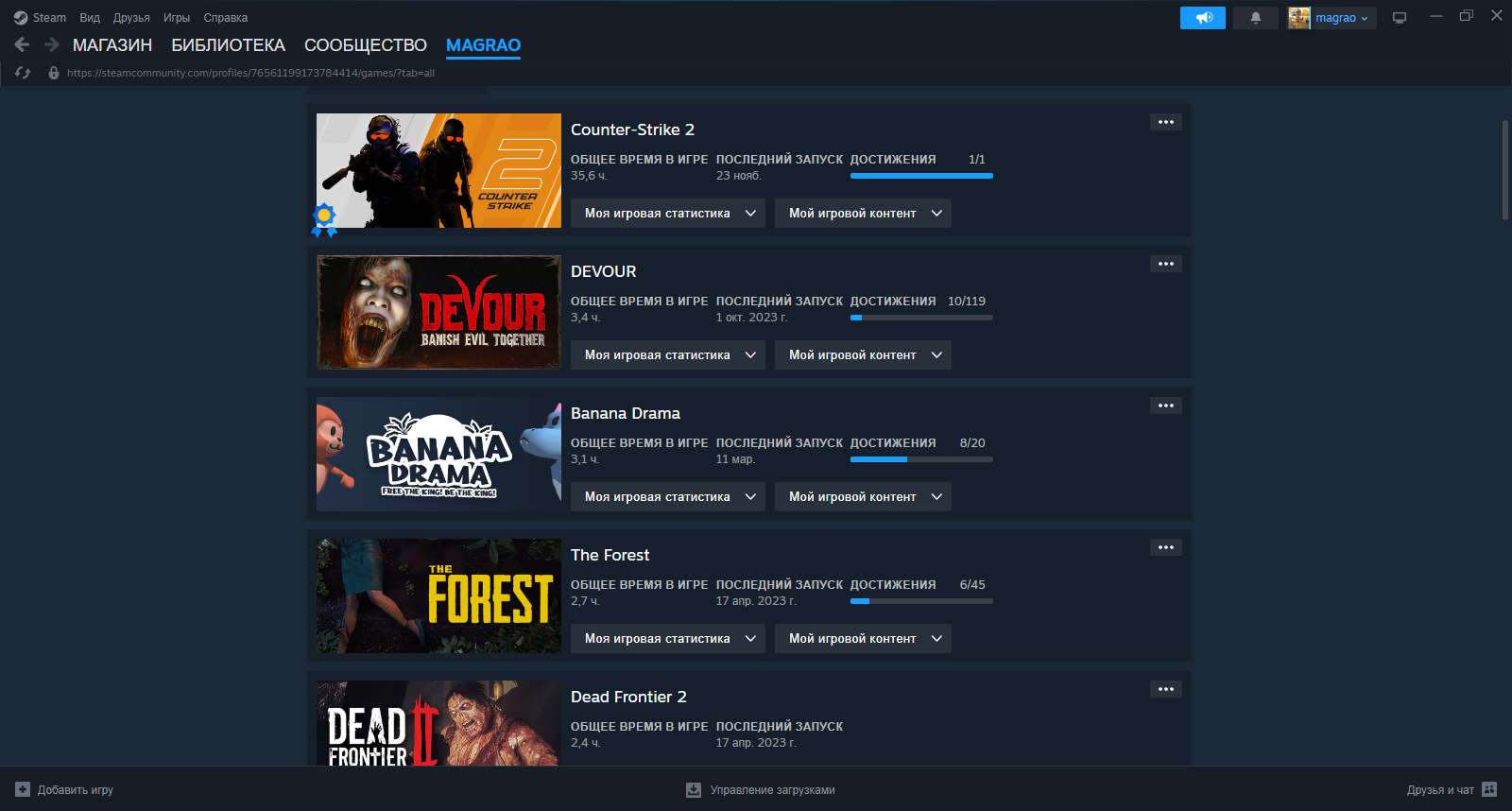Image resolution: width=1512 pixels, height=811 pixels.
Task: Expand DEVOUR 'Мой игровой контент' dropdown
Action: 863,354
